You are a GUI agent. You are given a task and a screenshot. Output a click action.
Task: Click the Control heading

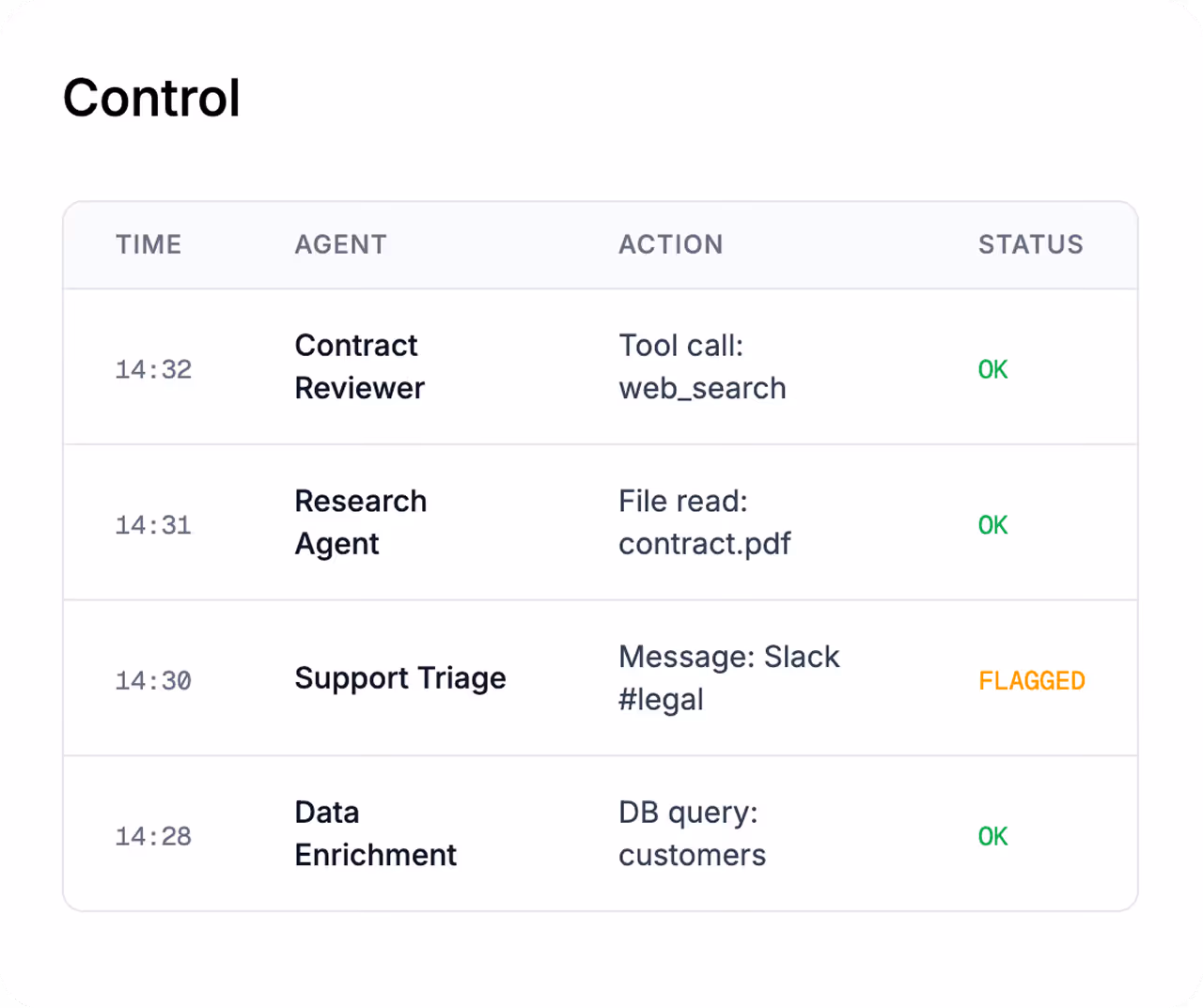[151, 98]
